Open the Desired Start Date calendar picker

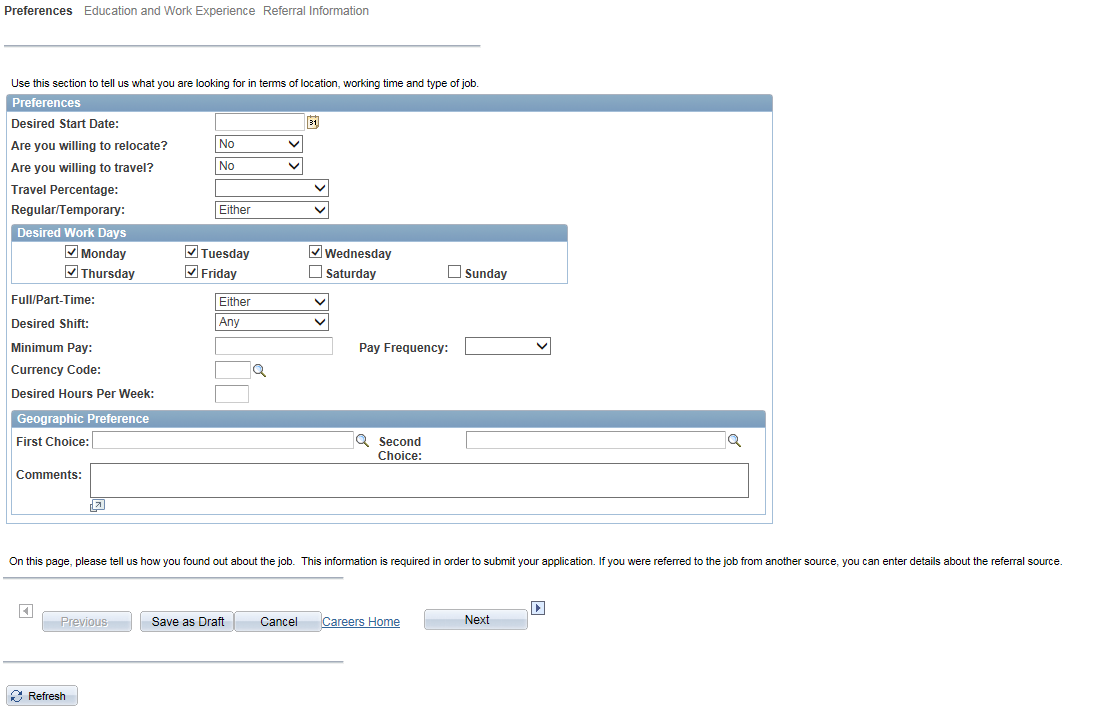(313, 122)
